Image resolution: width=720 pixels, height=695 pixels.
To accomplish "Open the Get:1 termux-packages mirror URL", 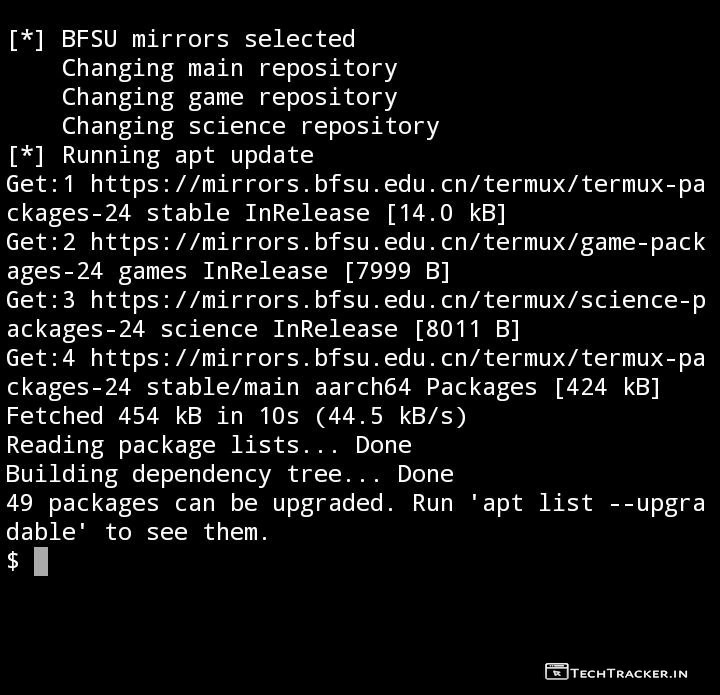I will [x=397, y=184].
